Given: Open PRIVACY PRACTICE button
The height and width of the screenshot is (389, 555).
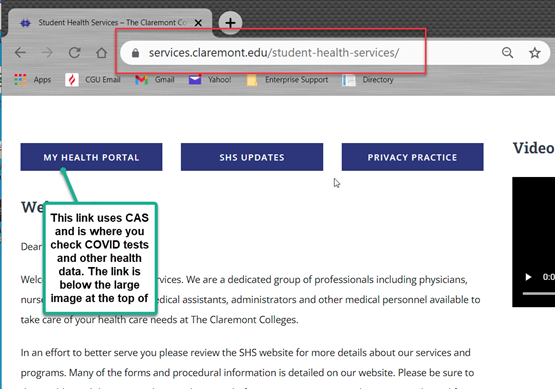Looking at the screenshot, I should pyautogui.click(x=412, y=157).
